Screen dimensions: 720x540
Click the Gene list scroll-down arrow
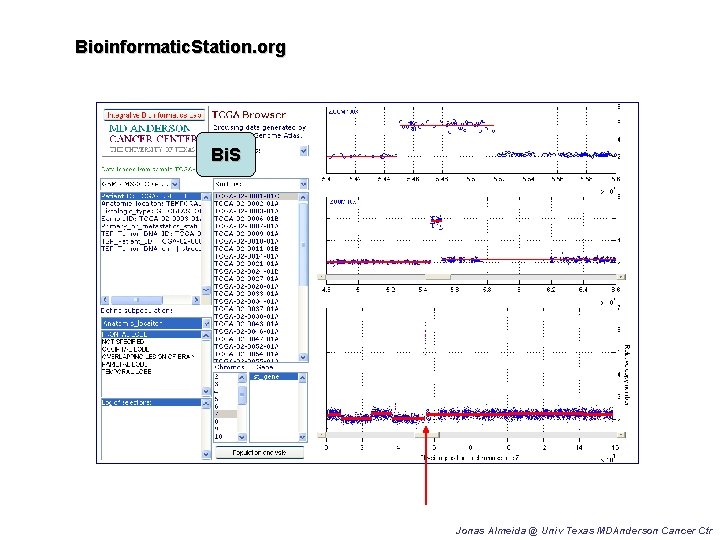click(302, 437)
